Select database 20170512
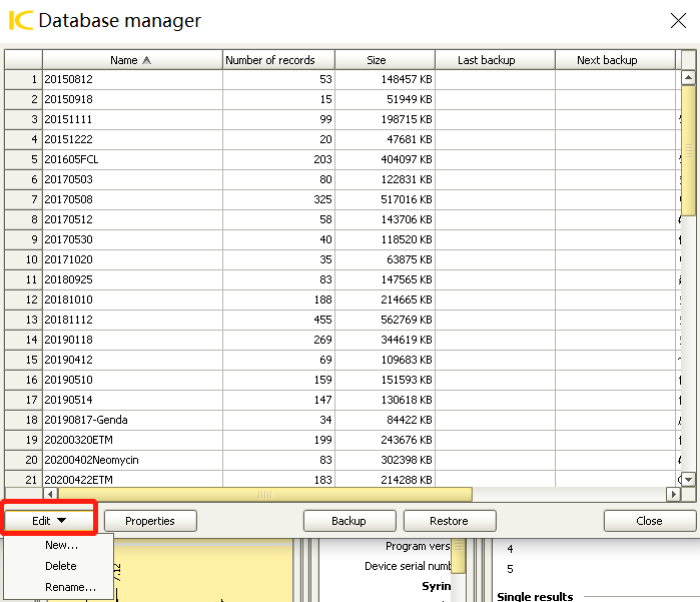700x602 pixels. [x=132, y=220]
